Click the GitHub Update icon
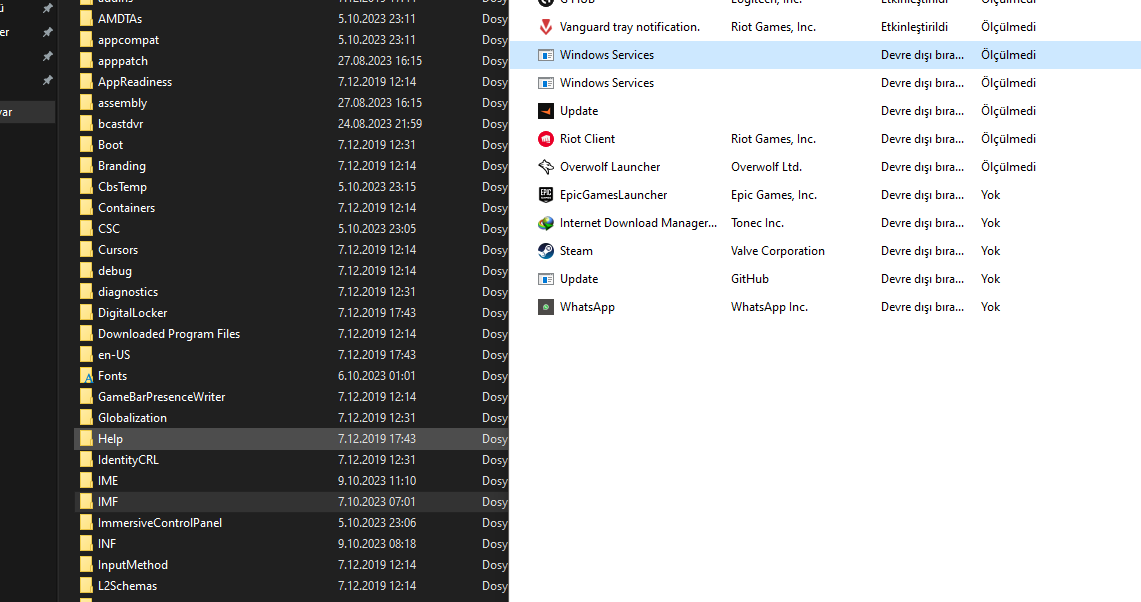The height and width of the screenshot is (602, 1141). coord(546,279)
